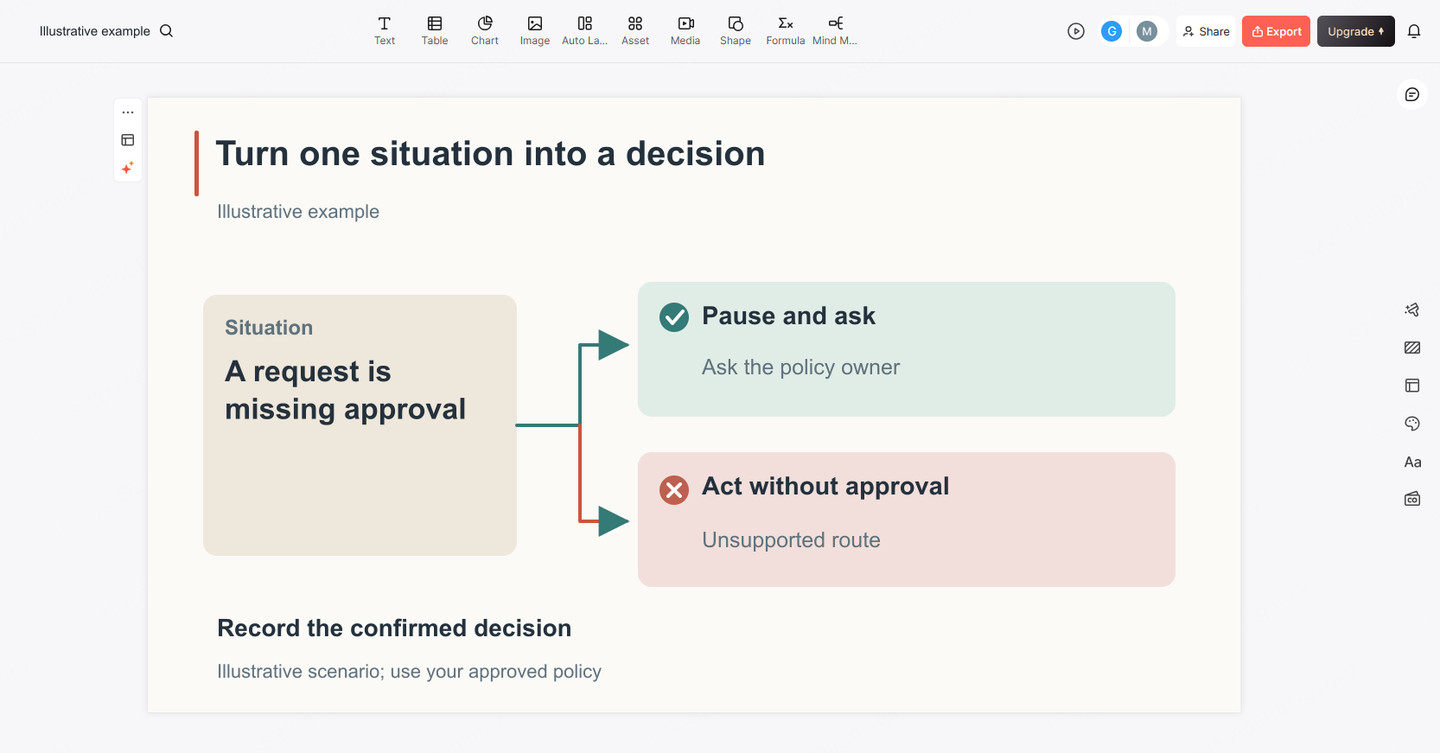Click the orange AI sparkle icon

coord(128,168)
